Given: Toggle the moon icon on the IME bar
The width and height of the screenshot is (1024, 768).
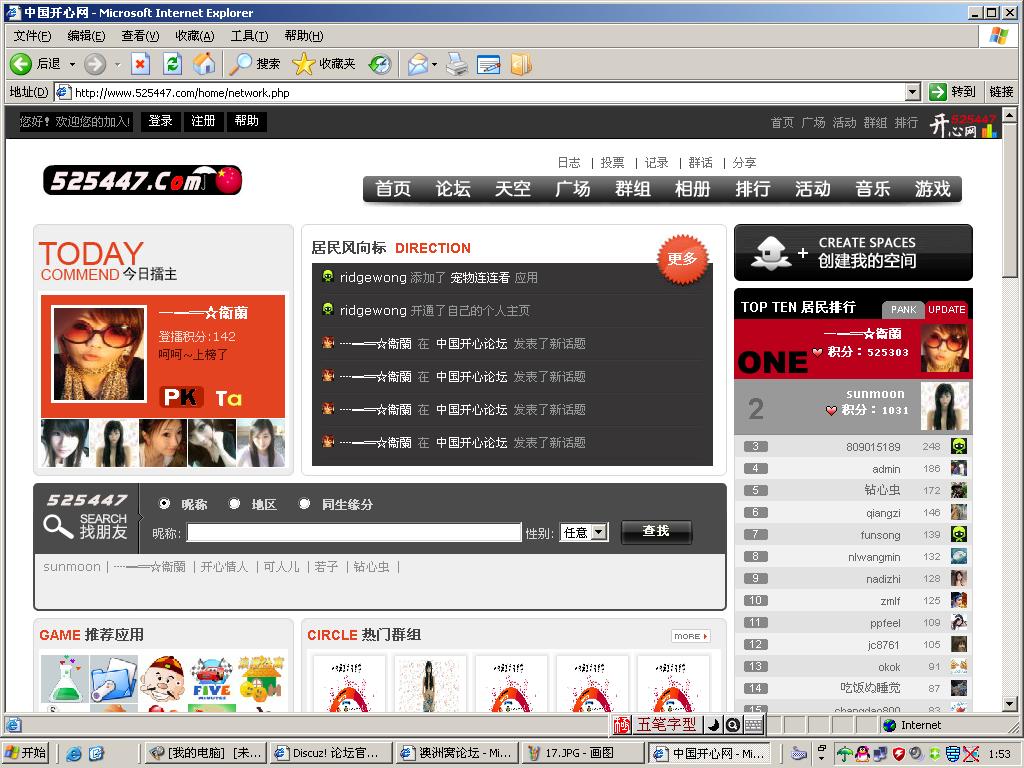Looking at the screenshot, I should click(713, 724).
